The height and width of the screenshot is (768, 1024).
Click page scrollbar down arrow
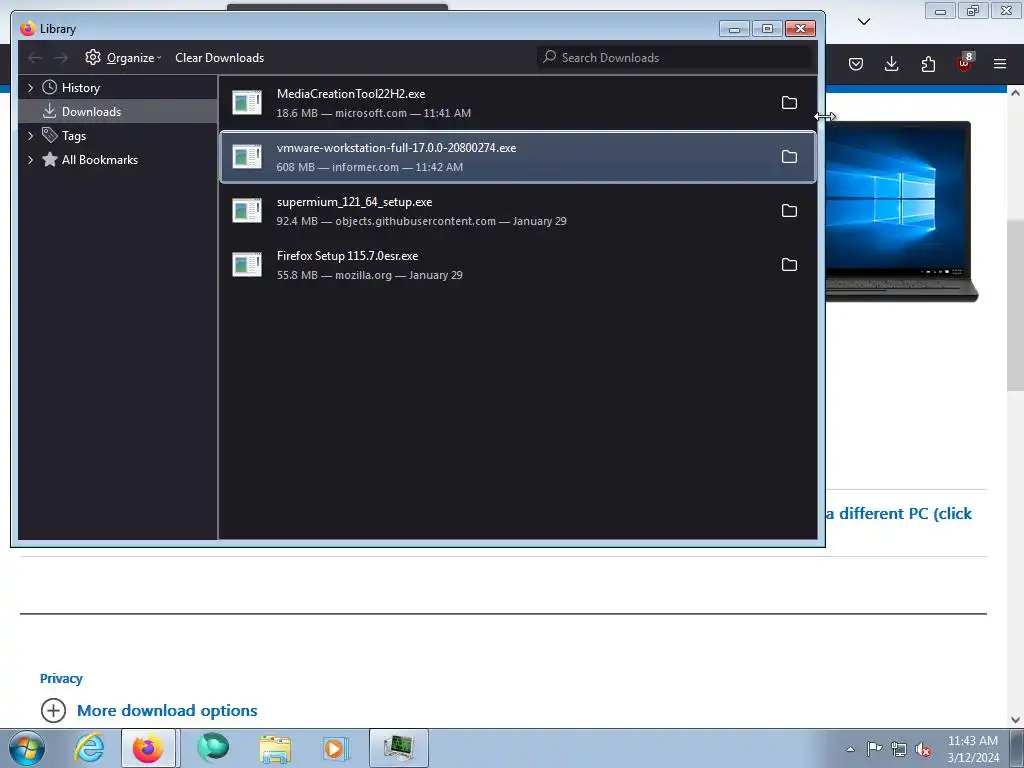1016,720
